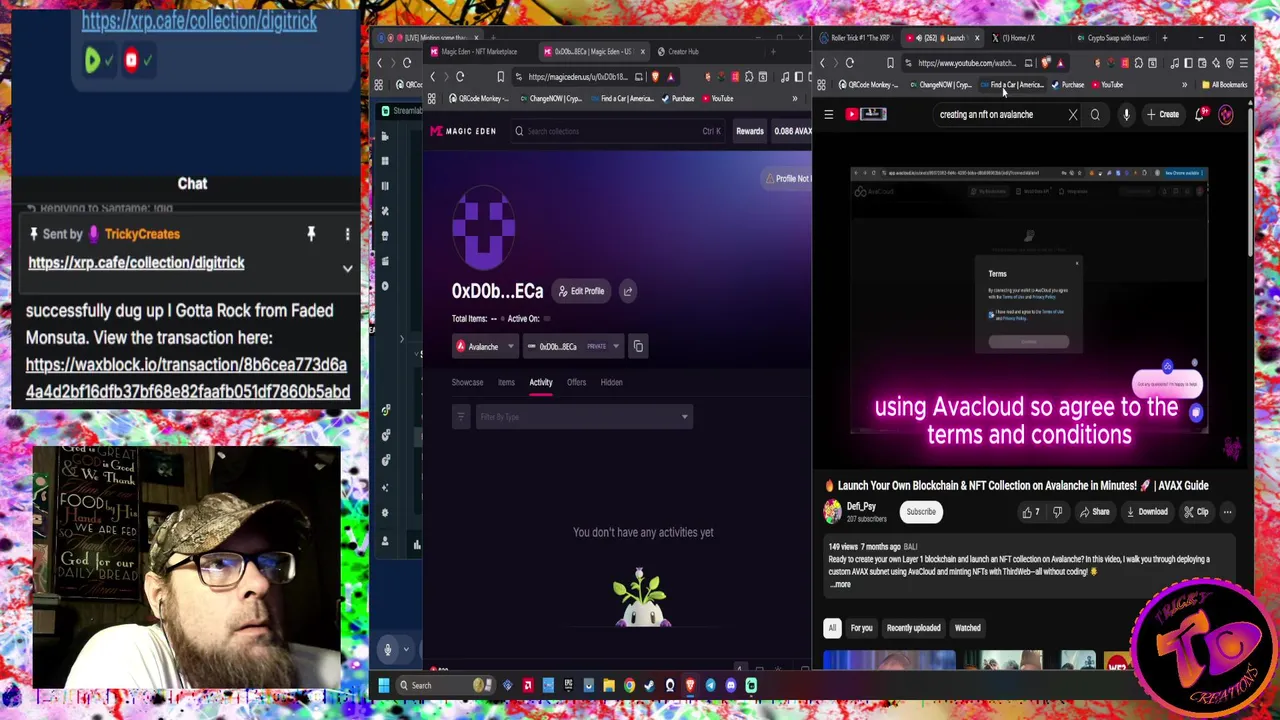Click Clip button under video
Screen dimensions: 1280x720
click(x=1195, y=512)
